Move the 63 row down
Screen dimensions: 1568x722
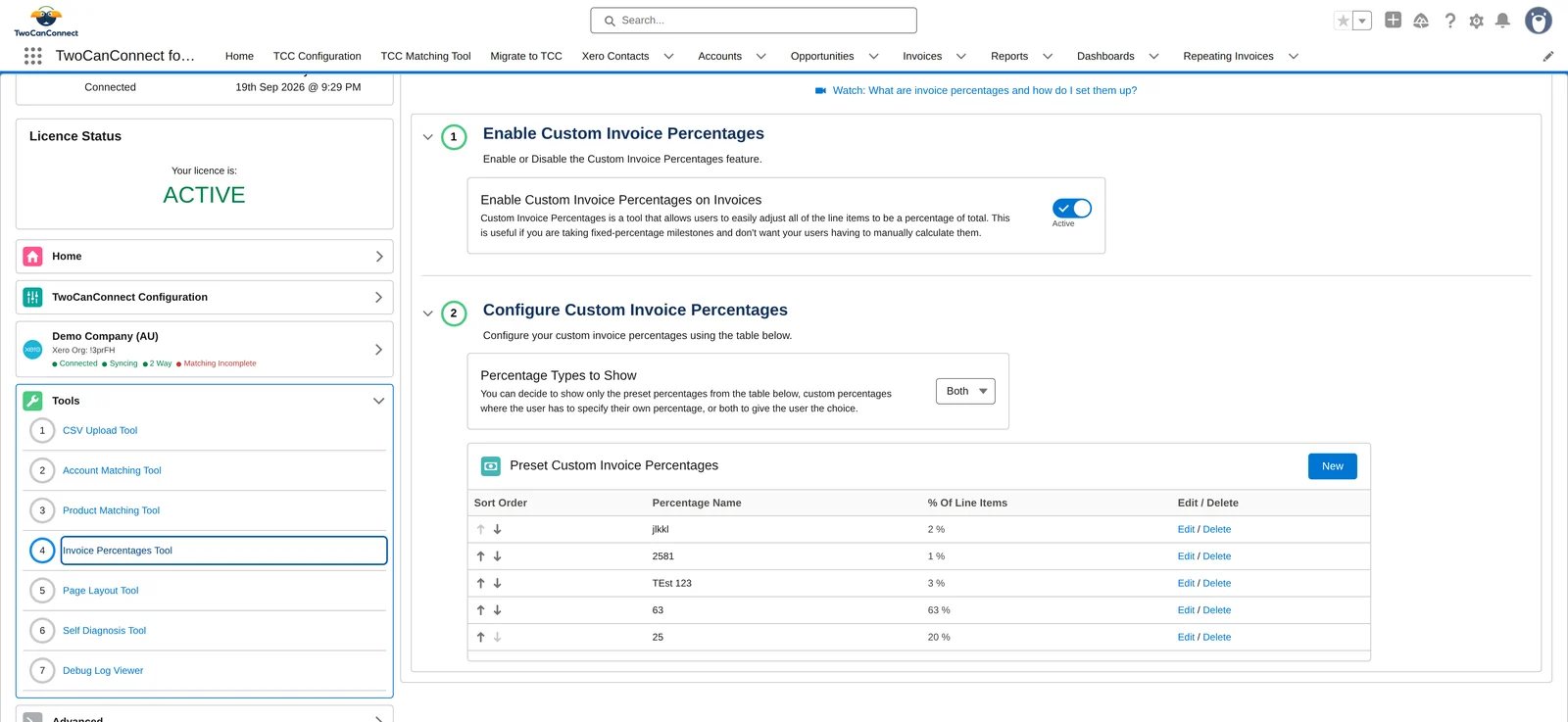497,610
